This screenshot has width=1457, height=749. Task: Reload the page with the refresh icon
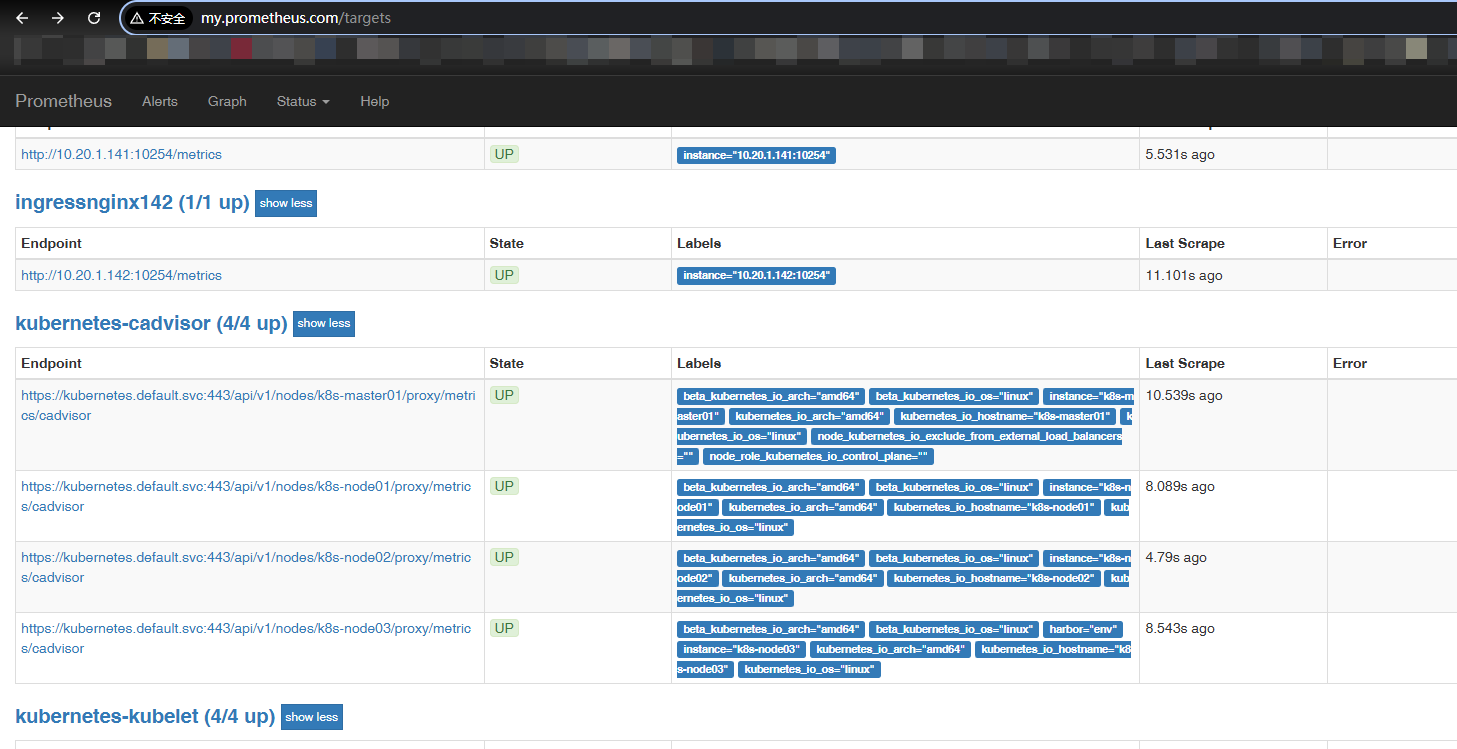(x=94, y=18)
